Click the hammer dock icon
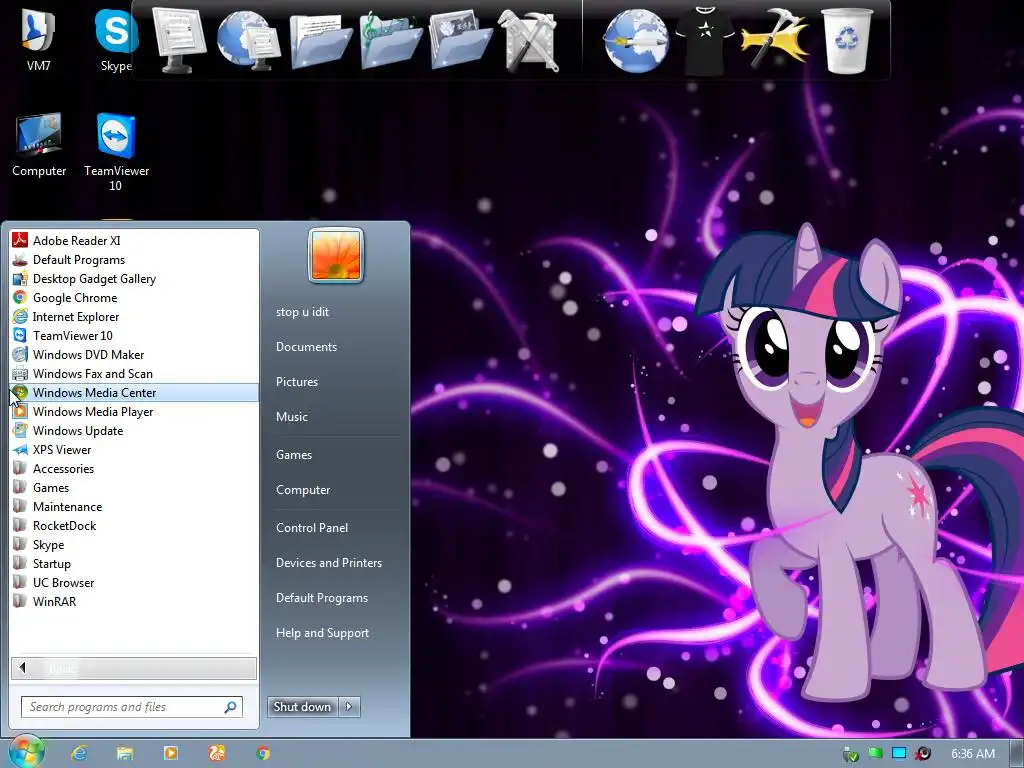 pos(775,39)
